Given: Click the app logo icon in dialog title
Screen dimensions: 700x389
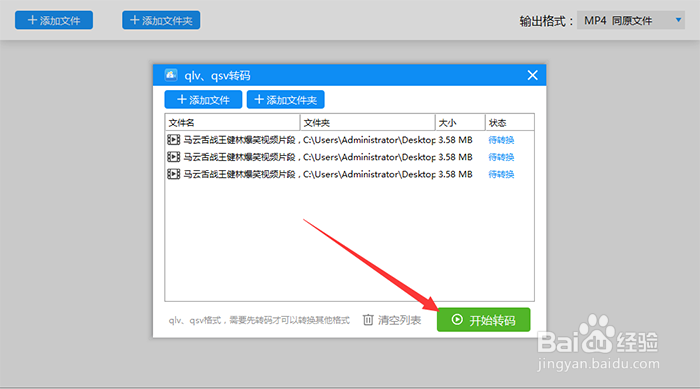Looking at the screenshot, I should pos(171,75).
